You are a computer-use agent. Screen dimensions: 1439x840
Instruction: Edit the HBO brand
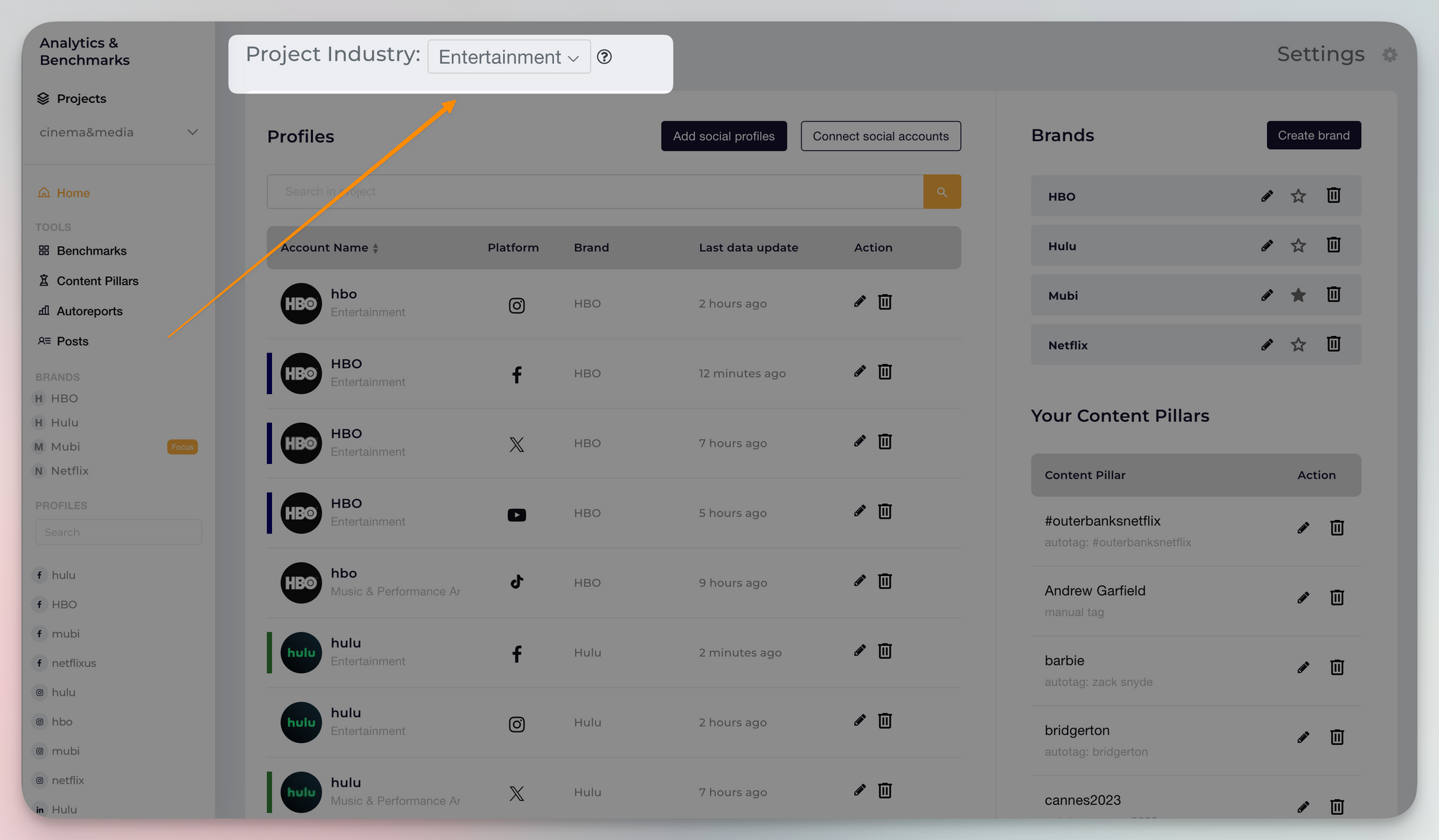coord(1267,196)
